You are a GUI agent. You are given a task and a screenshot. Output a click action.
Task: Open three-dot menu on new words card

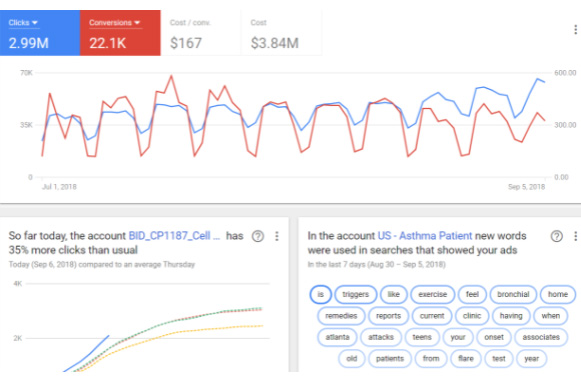pyautogui.click(x=575, y=236)
